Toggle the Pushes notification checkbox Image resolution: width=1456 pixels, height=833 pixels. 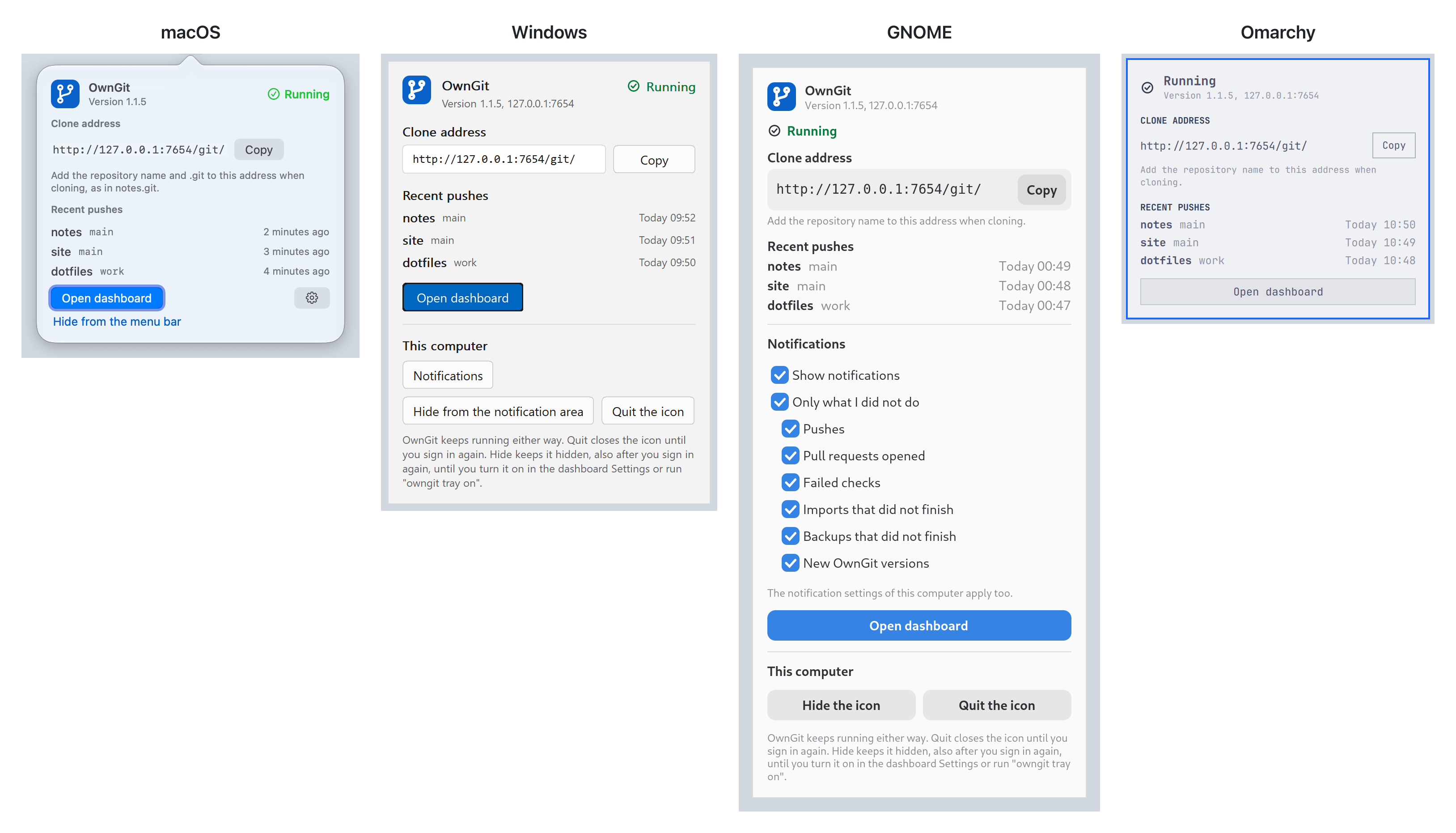790,429
